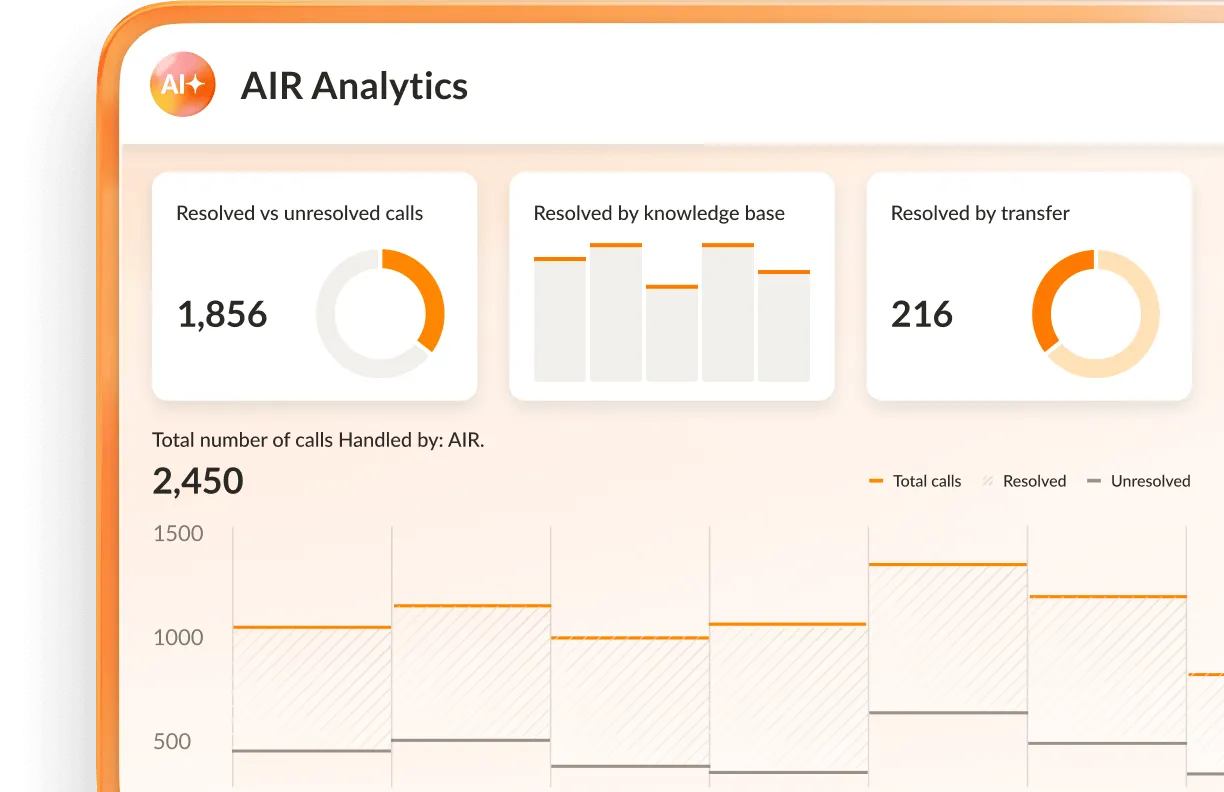Click the shortest bar in Resolved by knowledge base
Image resolution: width=1224 pixels, height=792 pixels.
672,334
